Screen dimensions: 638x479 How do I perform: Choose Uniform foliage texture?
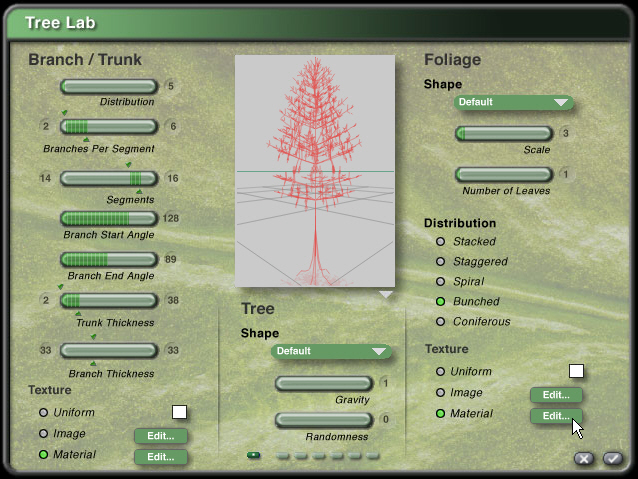coord(440,372)
